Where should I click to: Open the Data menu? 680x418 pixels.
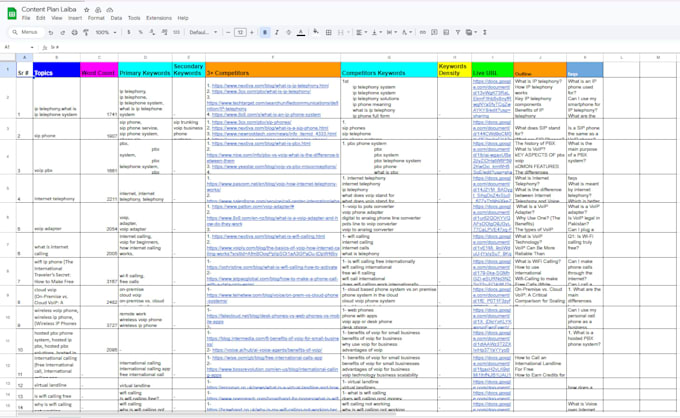click(x=116, y=18)
